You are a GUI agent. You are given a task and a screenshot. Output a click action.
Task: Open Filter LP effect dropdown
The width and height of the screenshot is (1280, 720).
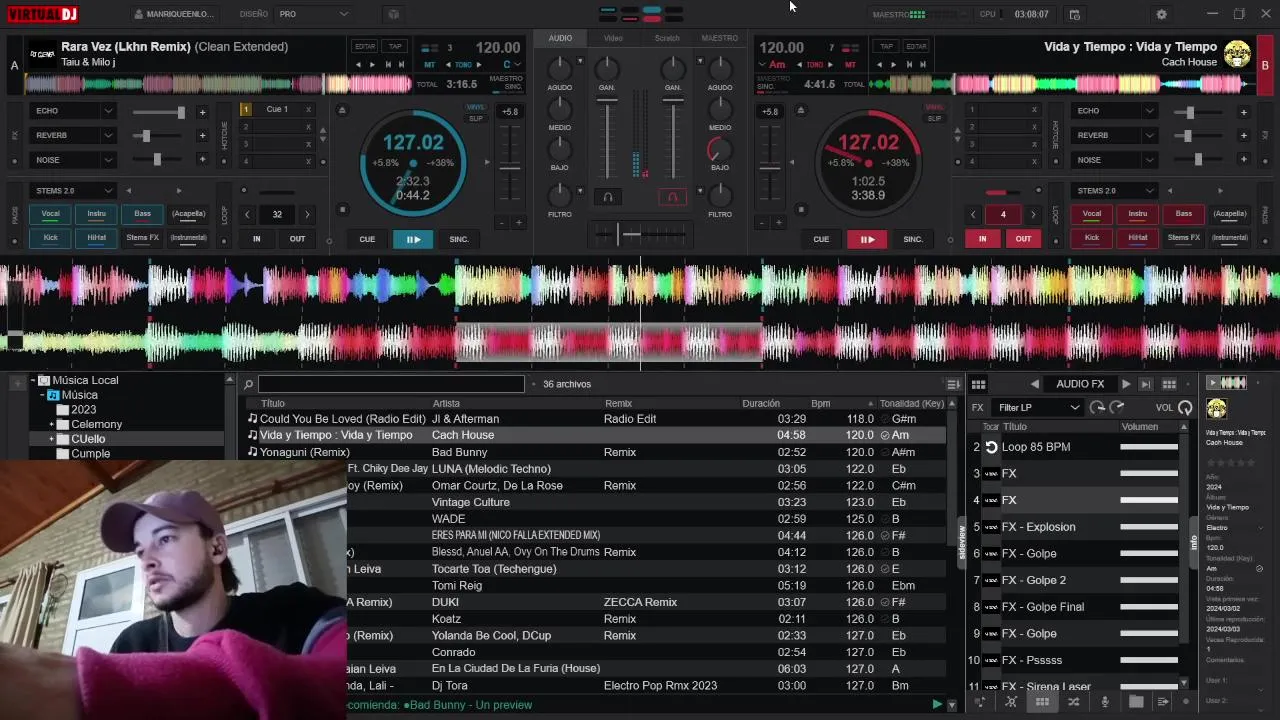1038,407
